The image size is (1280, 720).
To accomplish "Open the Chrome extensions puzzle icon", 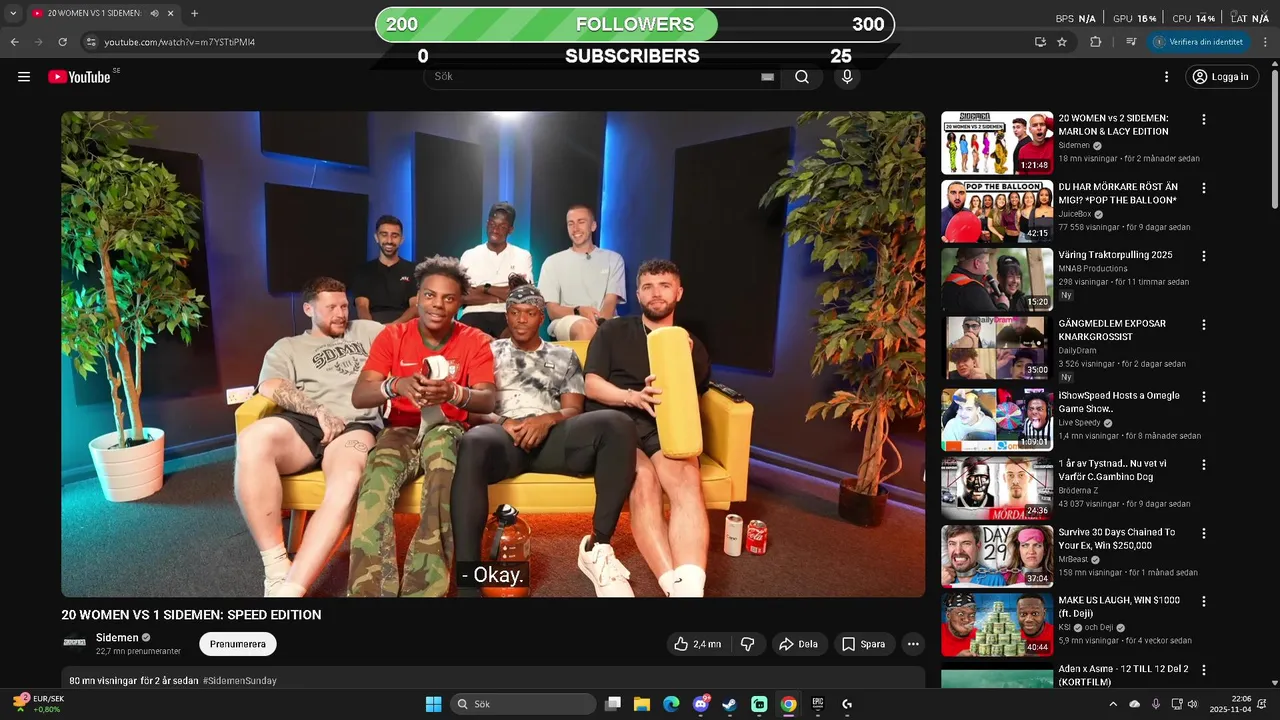I will pos(1096,42).
